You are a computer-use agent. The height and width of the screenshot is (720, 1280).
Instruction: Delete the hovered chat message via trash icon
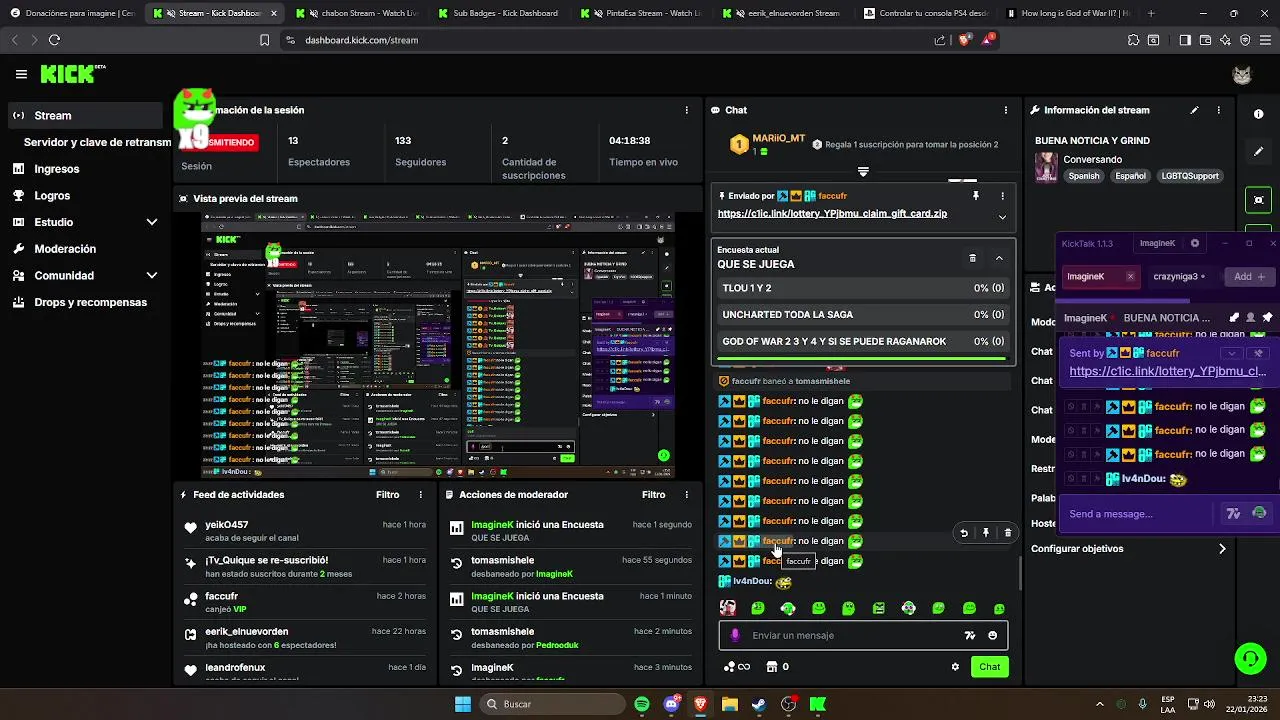[x=1007, y=533]
